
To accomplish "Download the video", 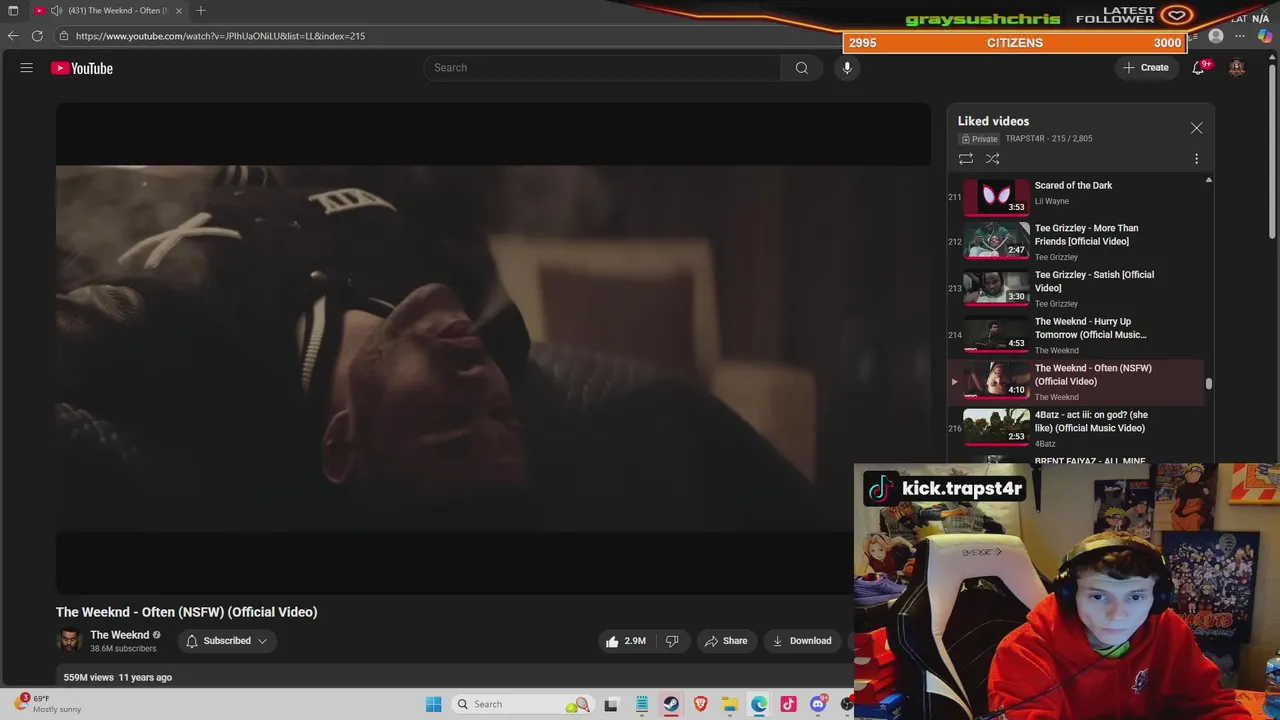I will pos(802,641).
